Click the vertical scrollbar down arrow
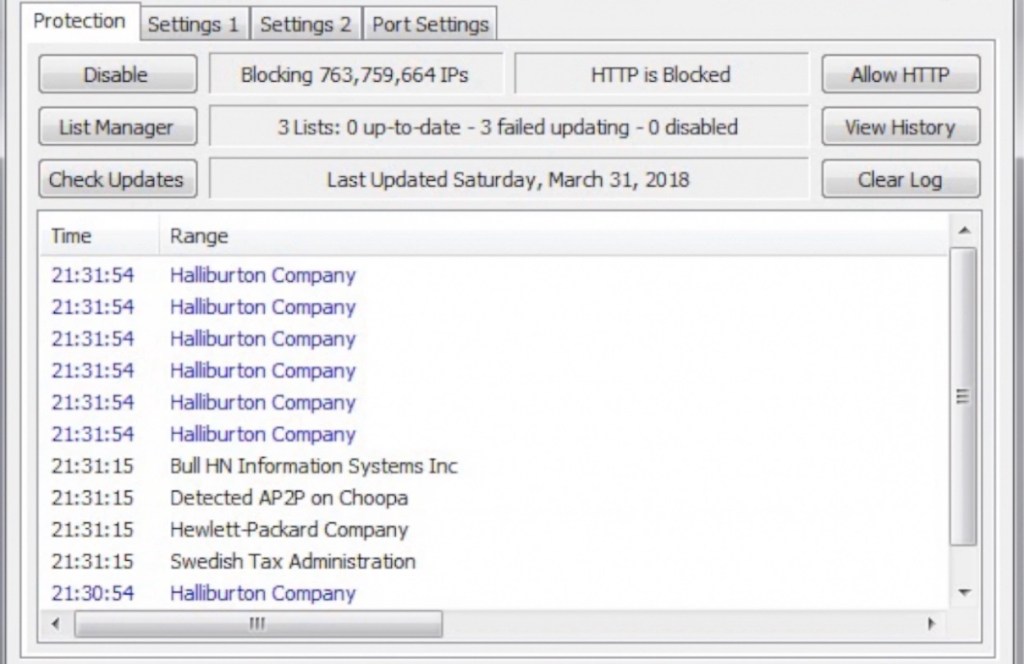This screenshot has height=664, width=1024. (x=963, y=592)
